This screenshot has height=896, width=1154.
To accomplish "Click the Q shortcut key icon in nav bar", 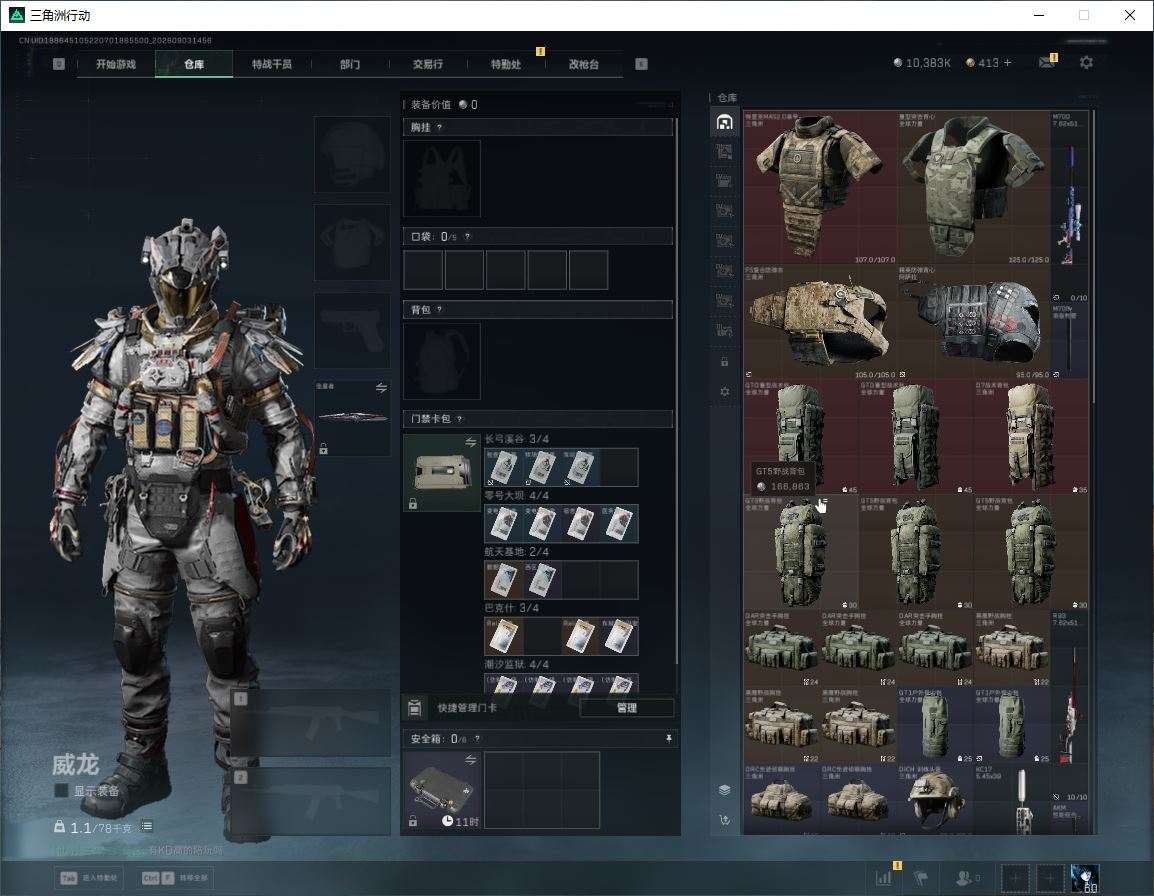I will [59, 64].
